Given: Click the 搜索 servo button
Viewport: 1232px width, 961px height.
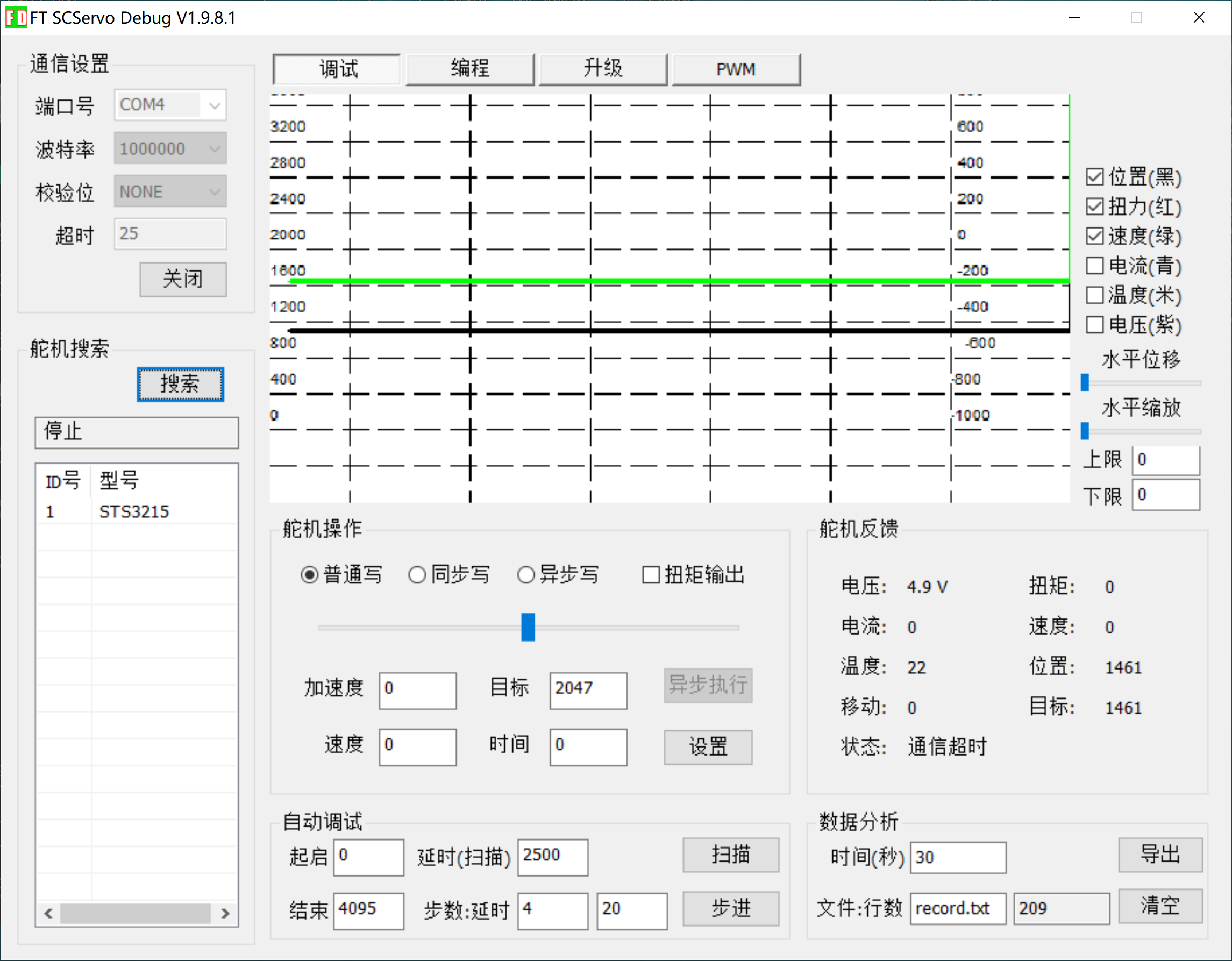Looking at the screenshot, I should coord(181,384).
